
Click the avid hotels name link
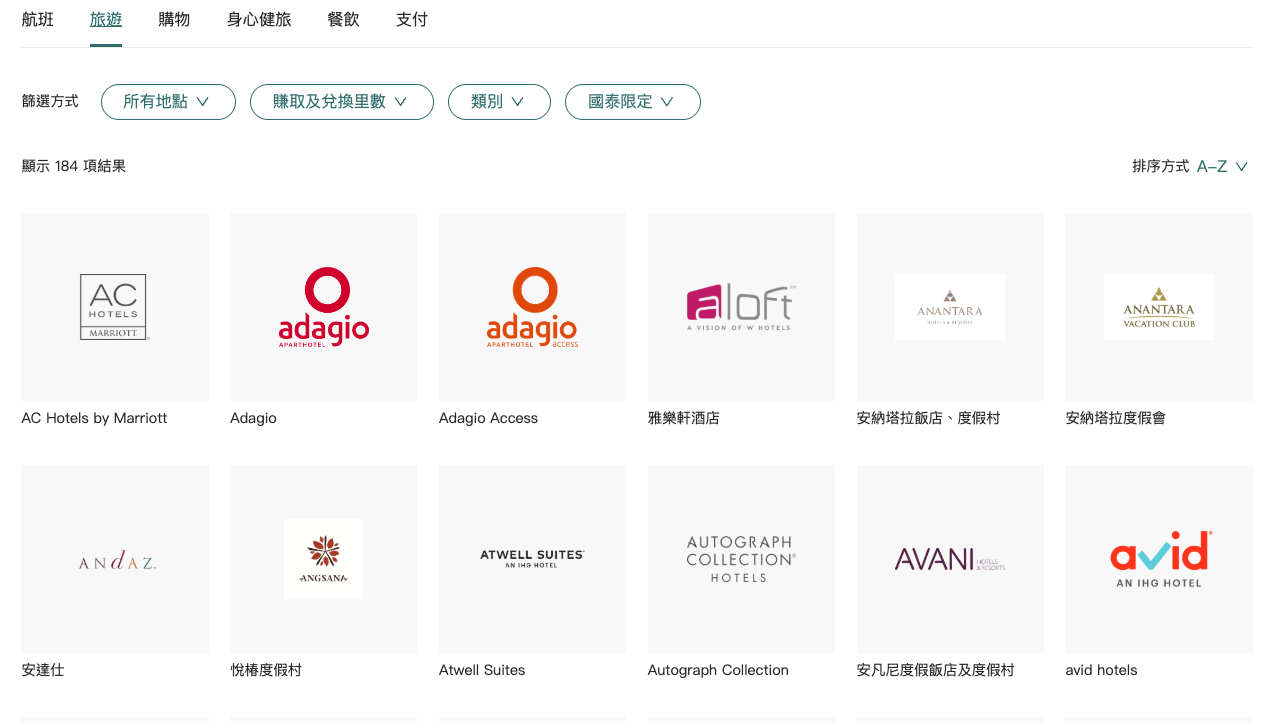1101,670
